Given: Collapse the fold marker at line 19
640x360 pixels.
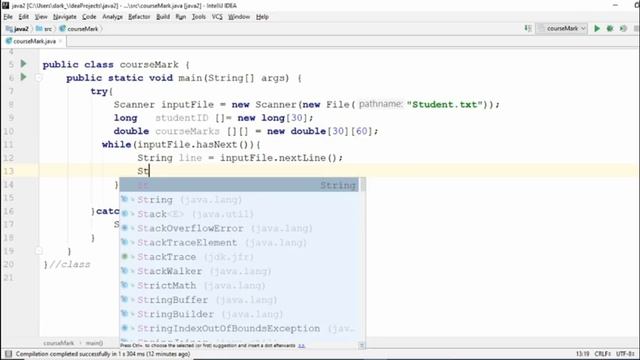Looking at the screenshot, I should (38, 251).
